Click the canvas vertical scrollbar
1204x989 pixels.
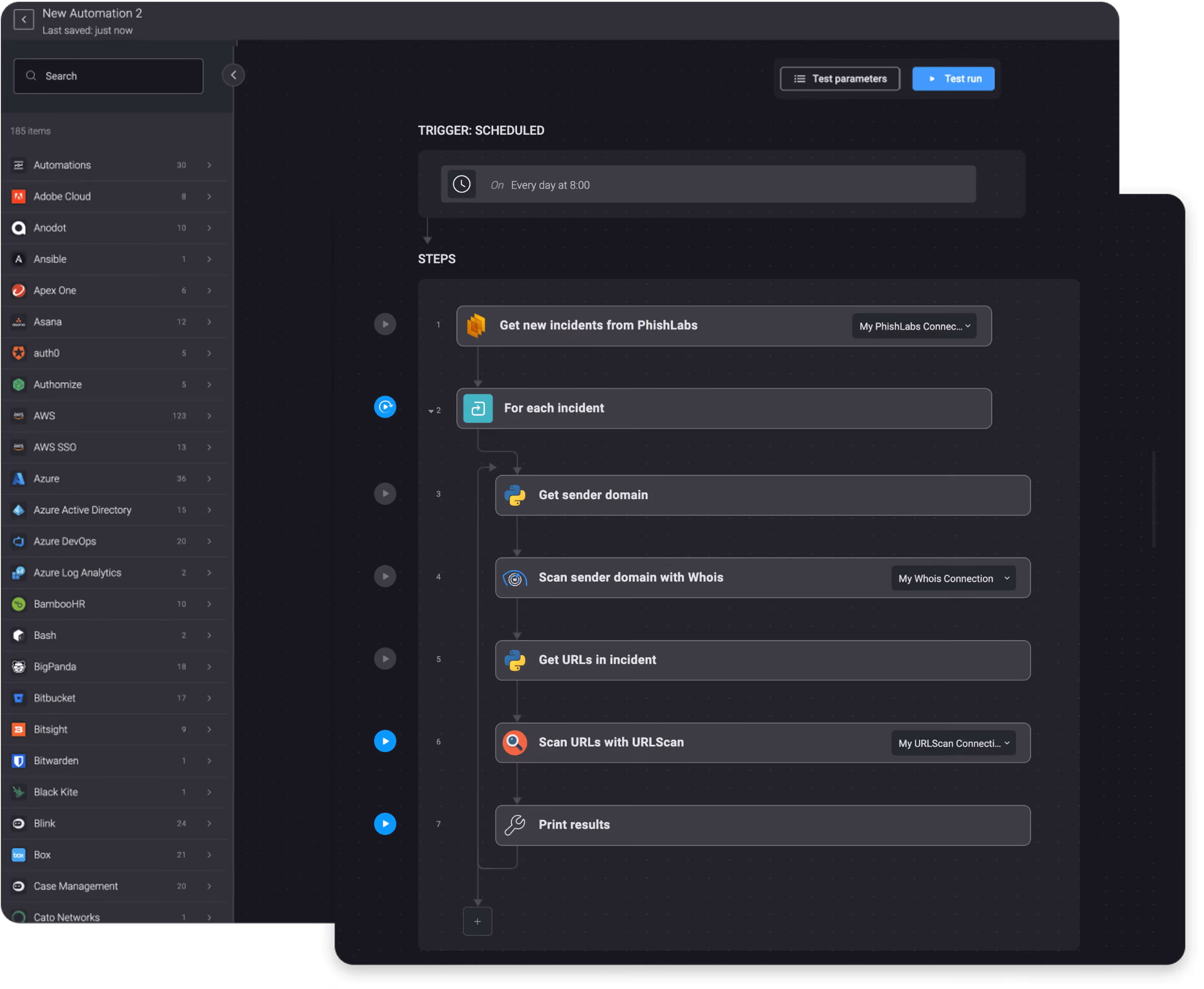(1153, 499)
